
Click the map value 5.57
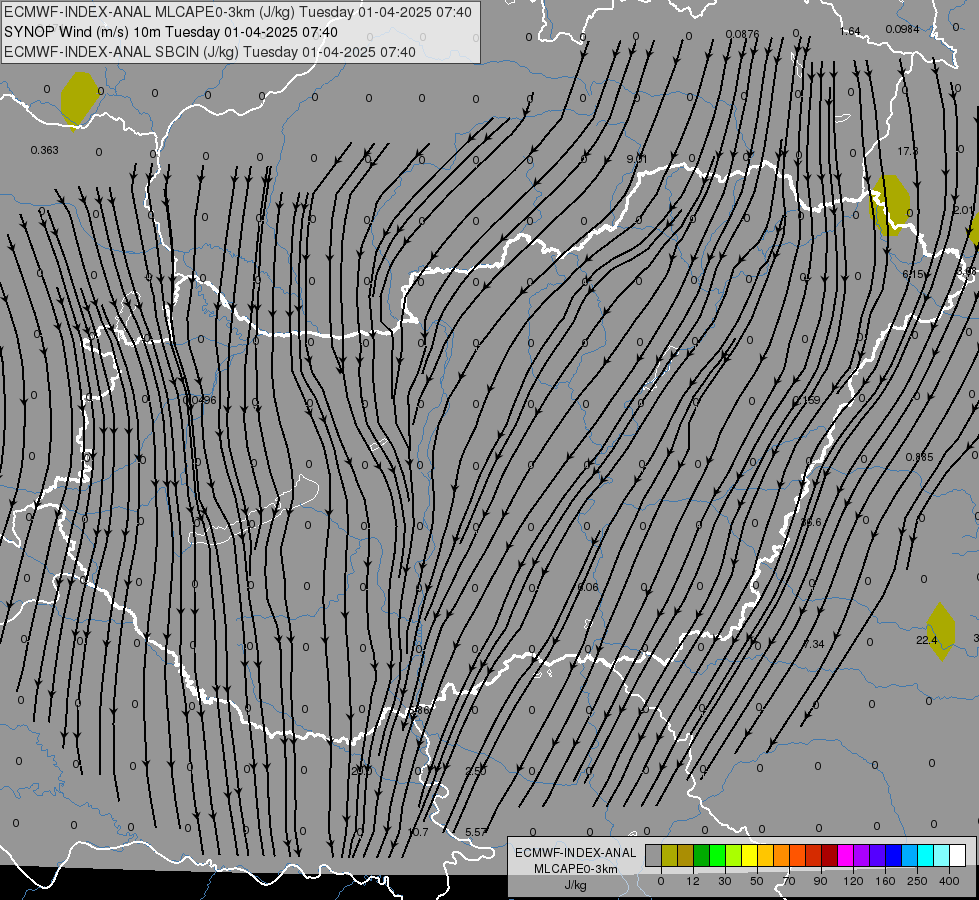click(476, 832)
